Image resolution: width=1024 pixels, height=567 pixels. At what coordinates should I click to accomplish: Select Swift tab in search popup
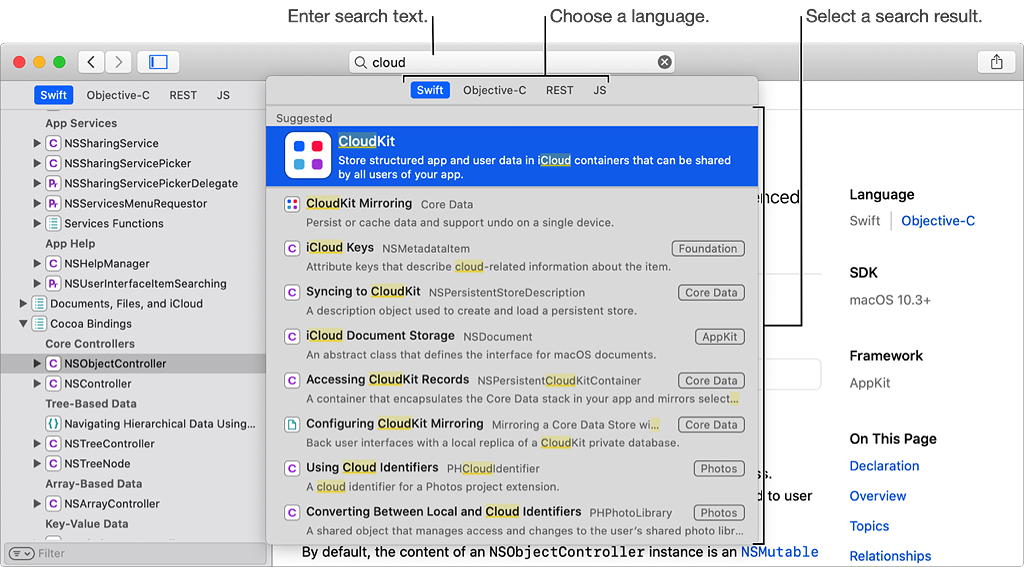pyautogui.click(x=430, y=90)
